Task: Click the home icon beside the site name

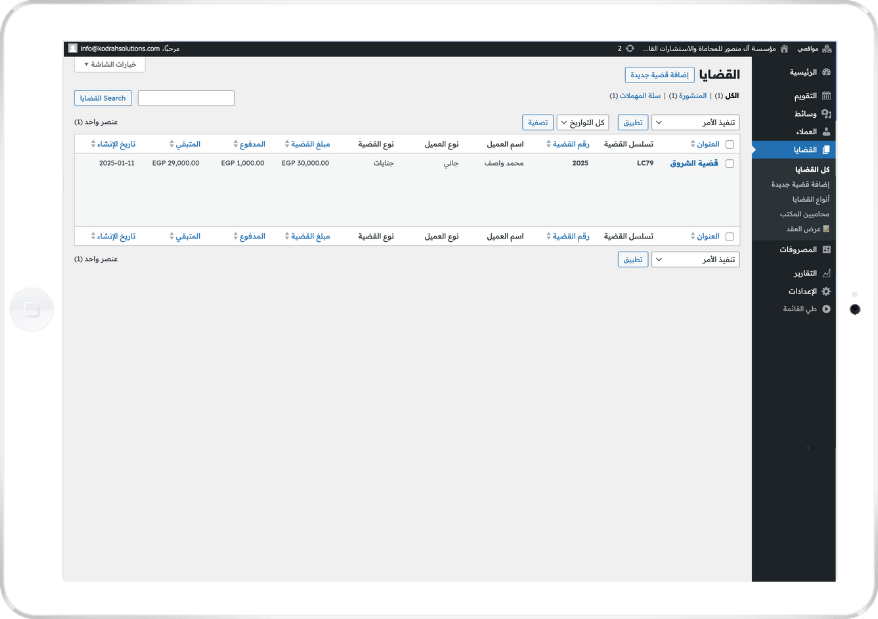Action: (x=784, y=49)
